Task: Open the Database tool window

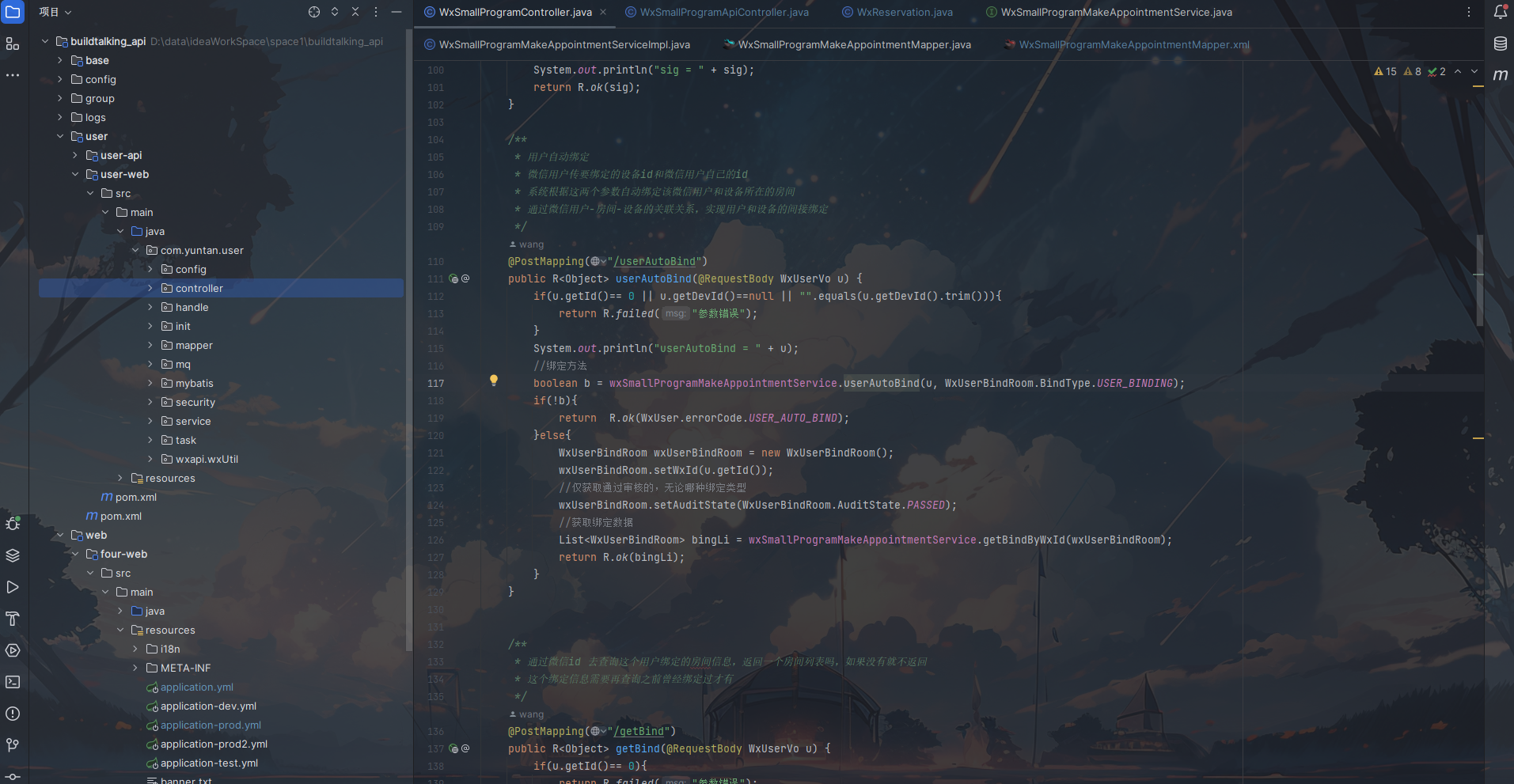Action: pos(1501,44)
